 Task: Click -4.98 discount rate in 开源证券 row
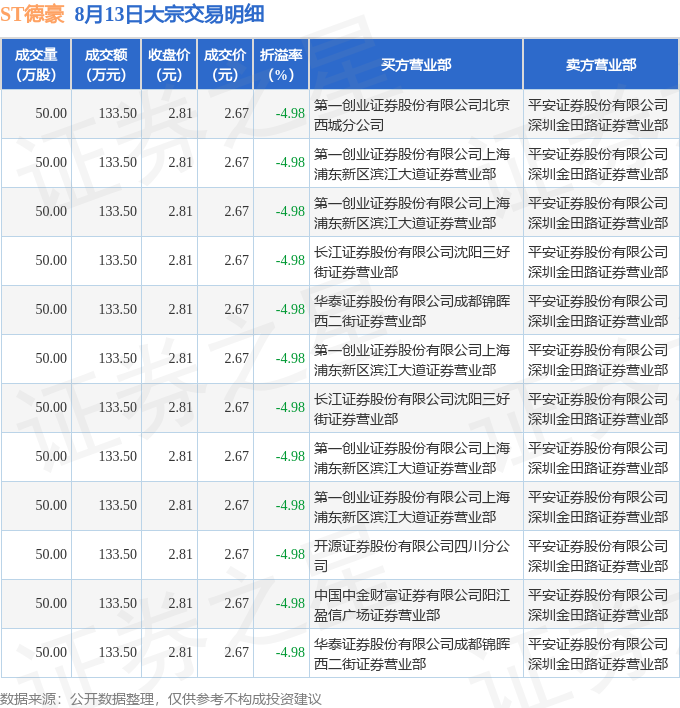290,554
